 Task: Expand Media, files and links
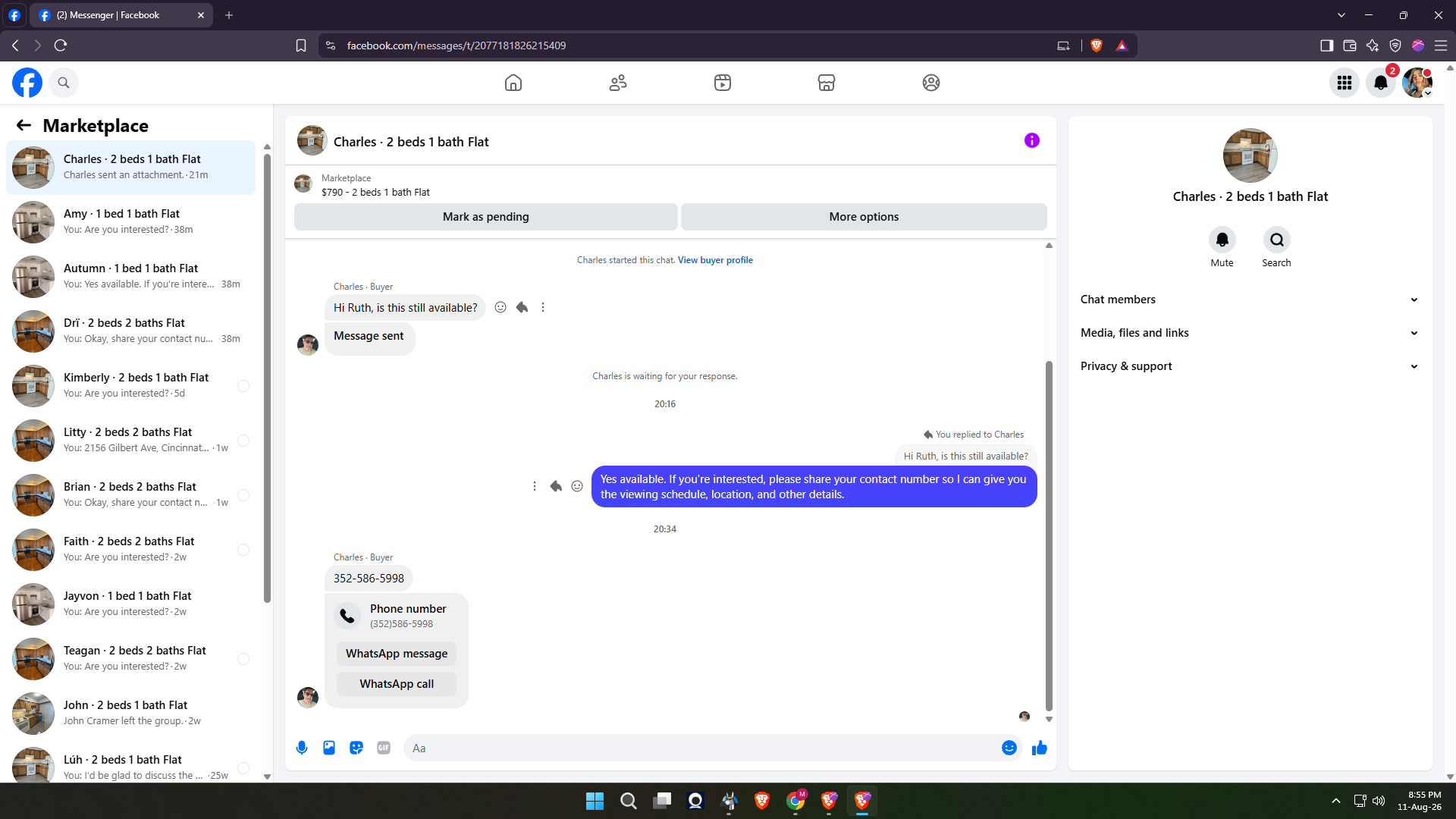tap(1250, 333)
